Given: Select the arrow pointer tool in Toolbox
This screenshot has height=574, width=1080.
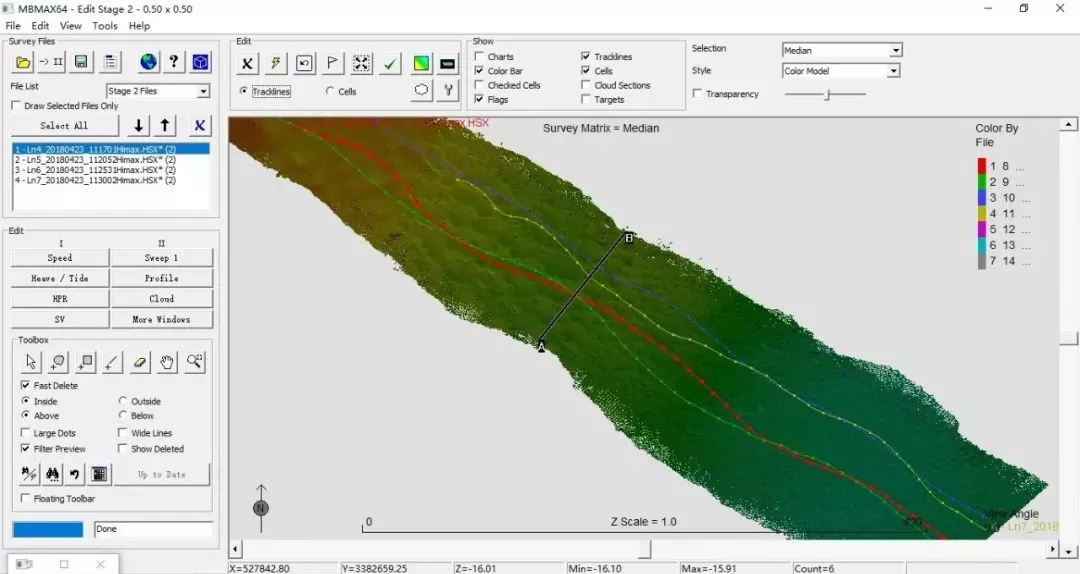Looking at the screenshot, I should point(30,362).
